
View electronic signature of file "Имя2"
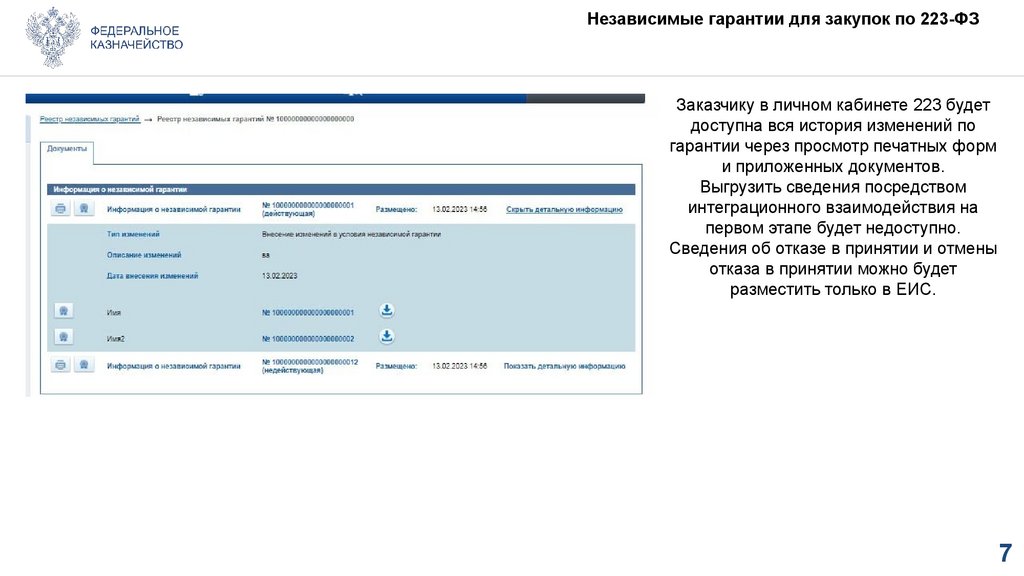click(x=63, y=337)
